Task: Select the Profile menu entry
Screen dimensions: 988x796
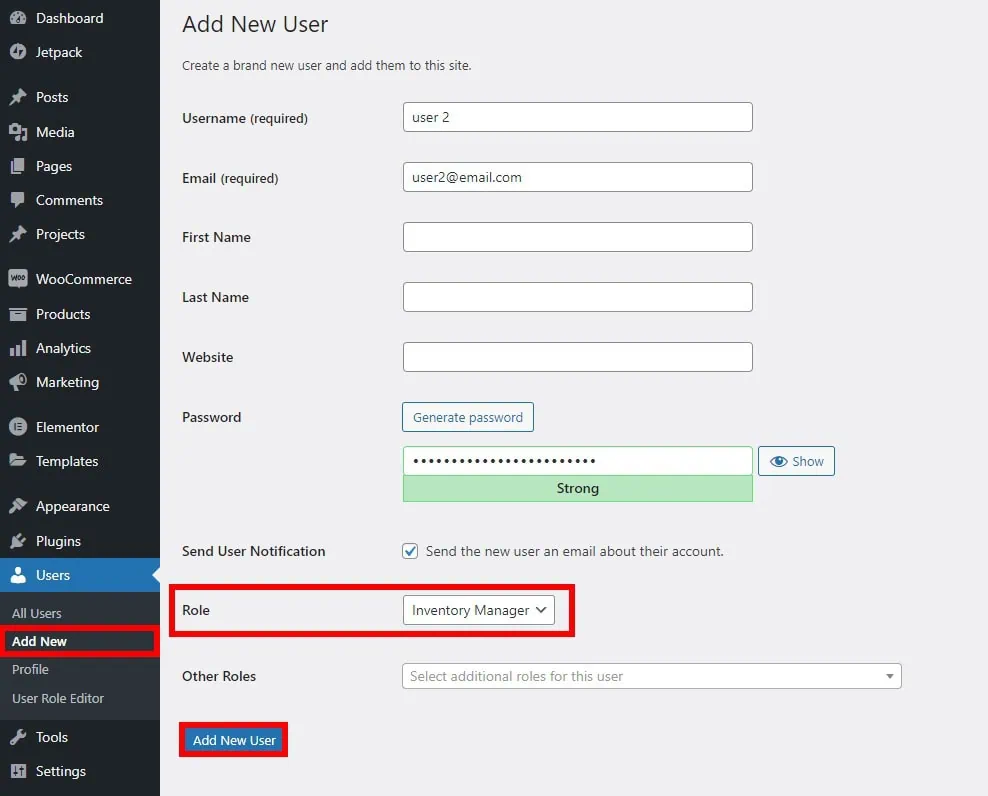Action: pyautogui.click(x=30, y=669)
